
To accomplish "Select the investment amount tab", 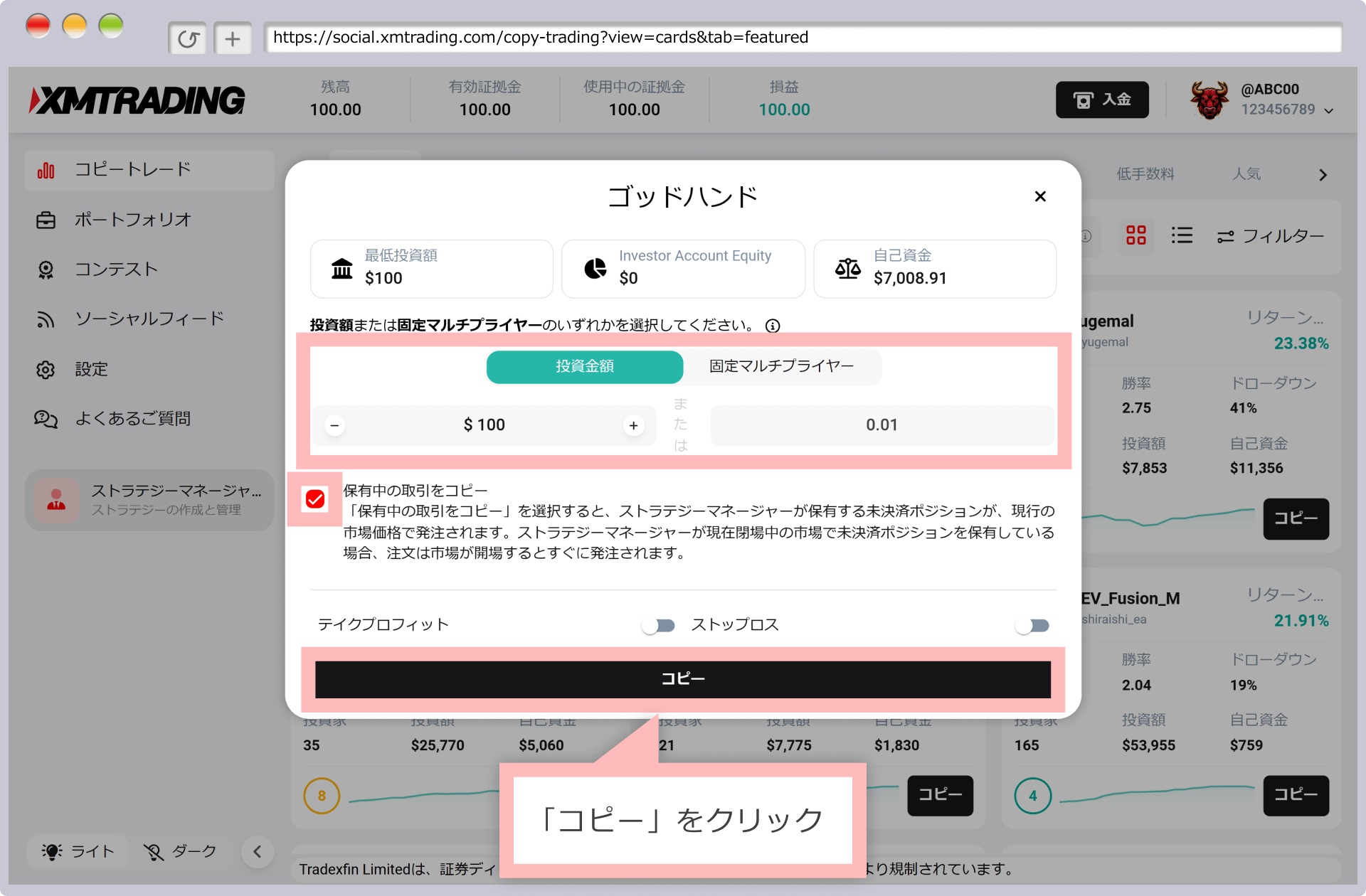I will (x=584, y=366).
